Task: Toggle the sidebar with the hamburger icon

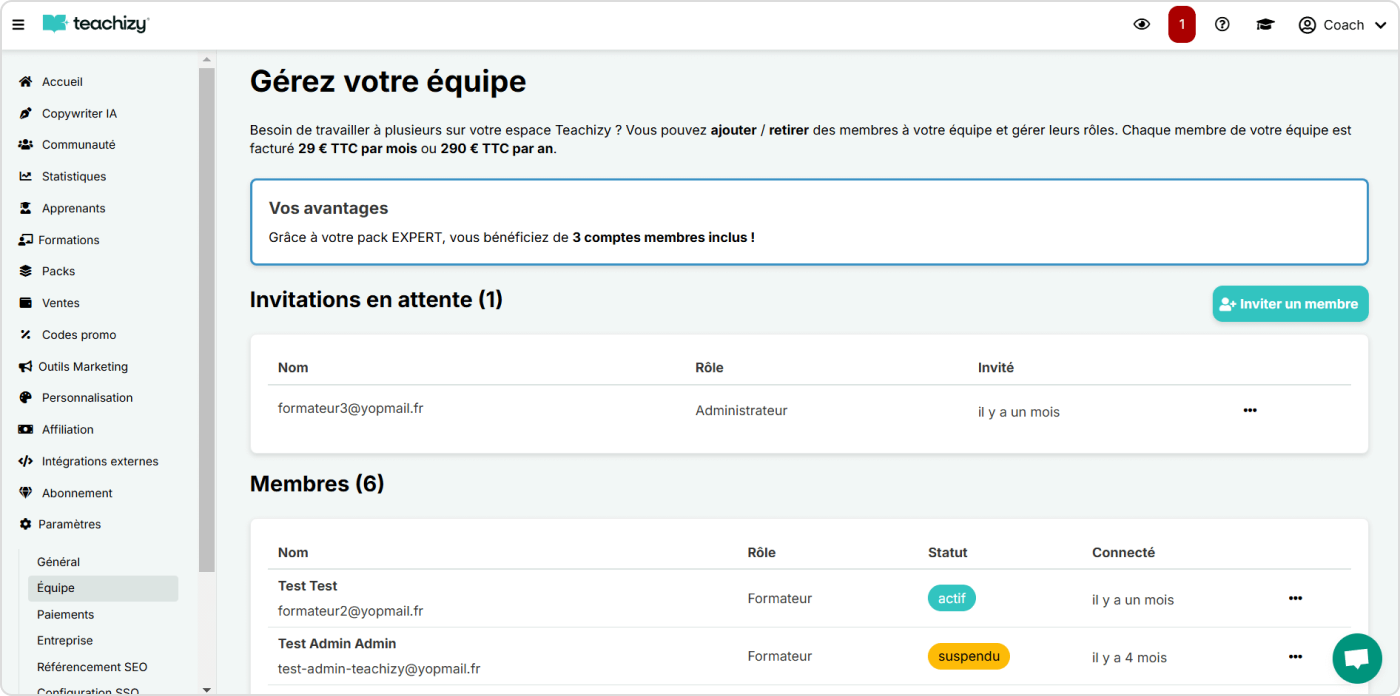Action: (x=18, y=24)
